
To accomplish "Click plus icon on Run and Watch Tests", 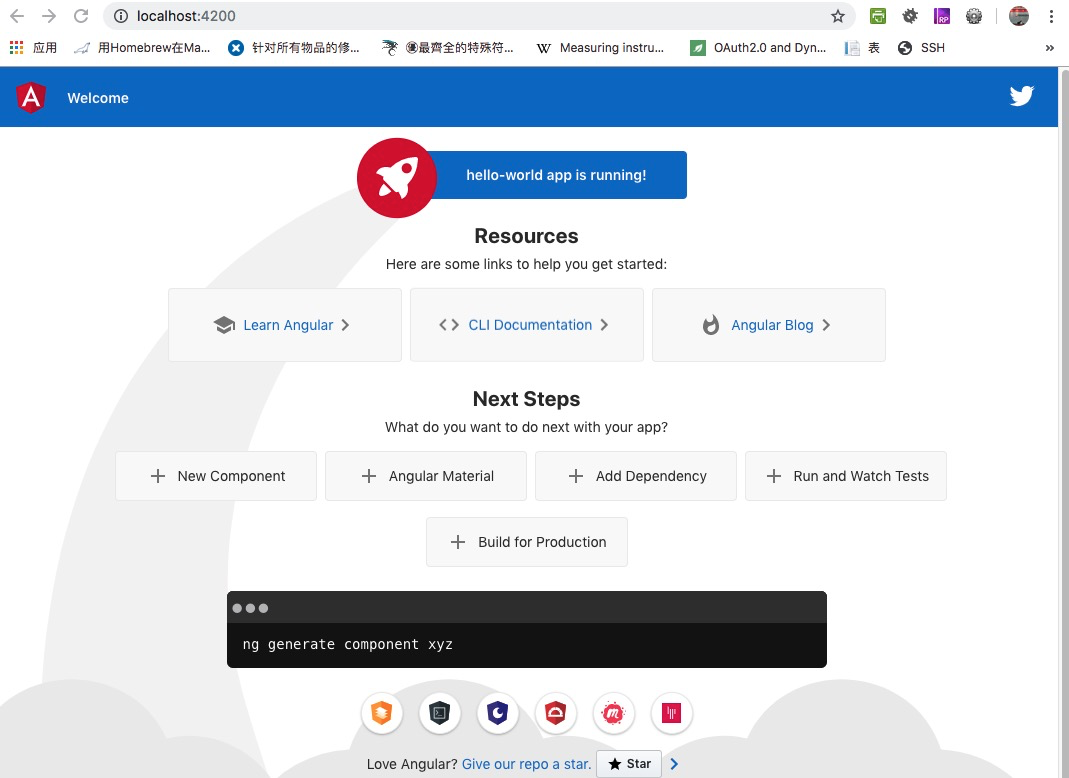I will pyautogui.click(x=774, y=476).
